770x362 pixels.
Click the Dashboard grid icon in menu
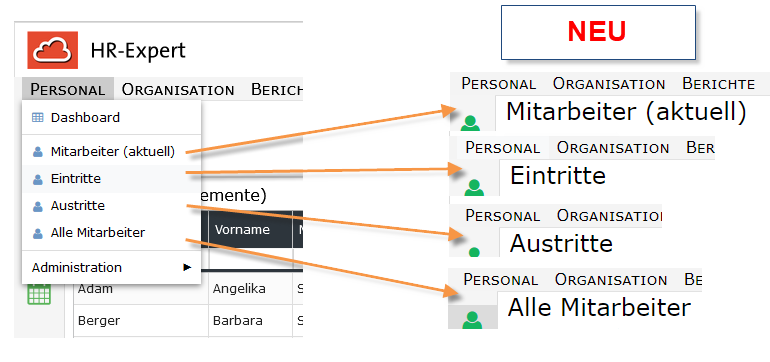click(38, 117)
